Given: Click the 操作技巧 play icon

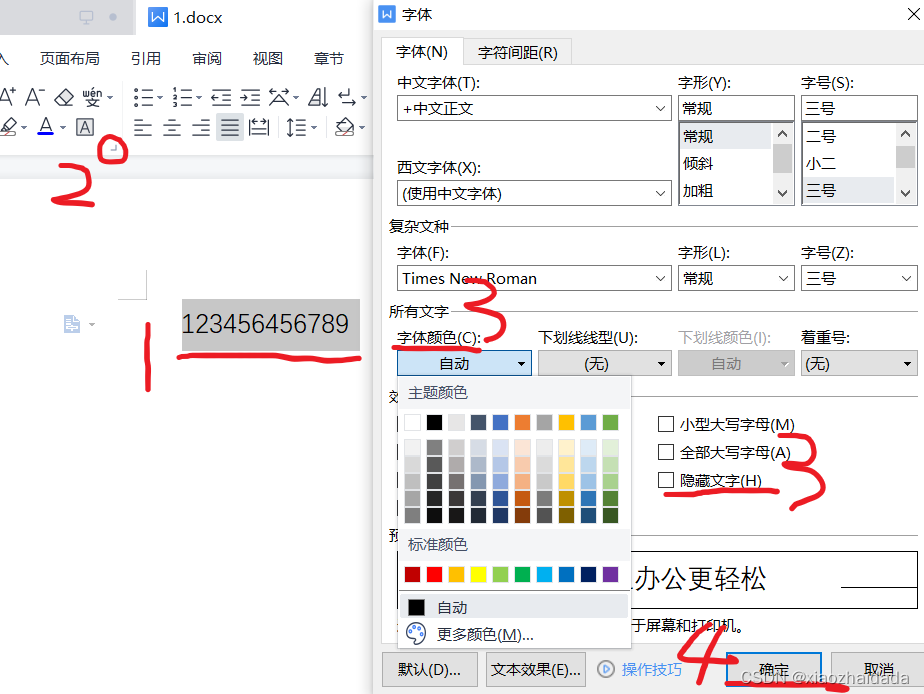Looking at the screenshot, I should click(x=605, y=669).
